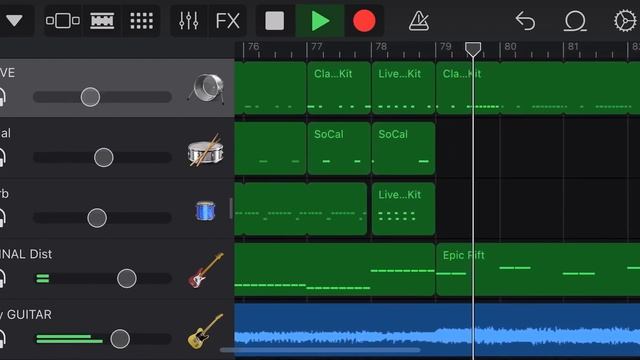
Task: Select the blue drum instrument icon
Action: pos(205,211)
